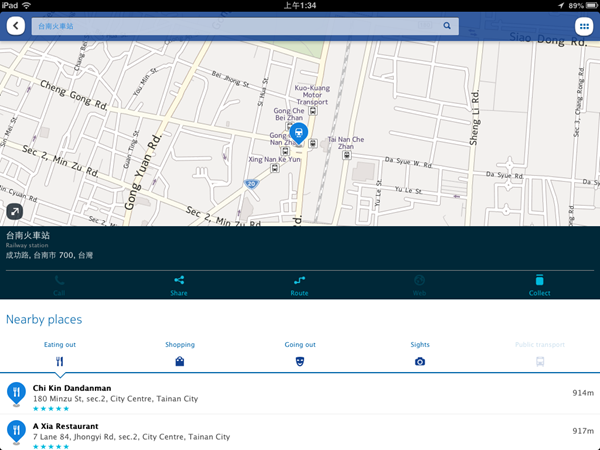Tap the battery indicator in status bar
The height and width of the screenshot is (450, 600).
(591, 5)
